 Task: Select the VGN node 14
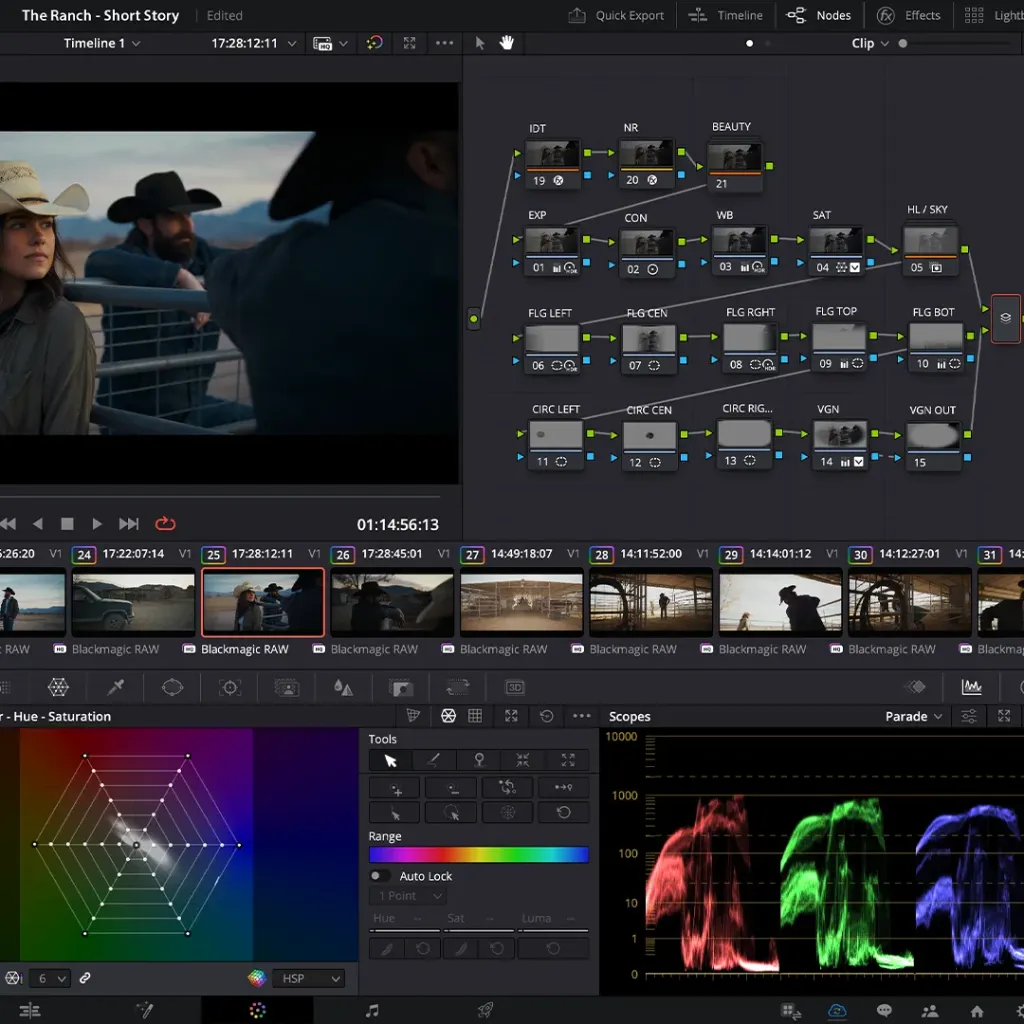tap(840, 445)
